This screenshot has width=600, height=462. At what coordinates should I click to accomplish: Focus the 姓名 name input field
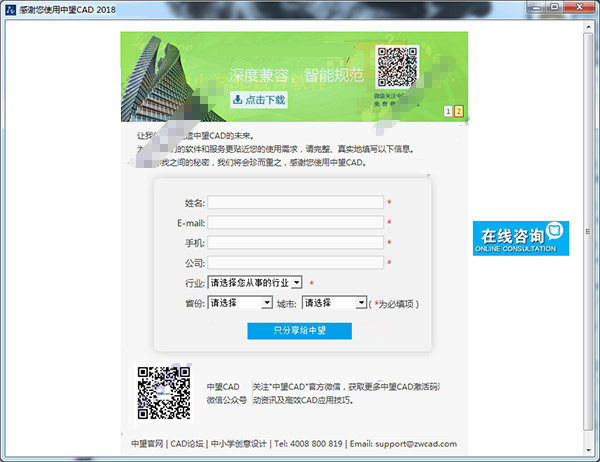[x=295, y=202]
